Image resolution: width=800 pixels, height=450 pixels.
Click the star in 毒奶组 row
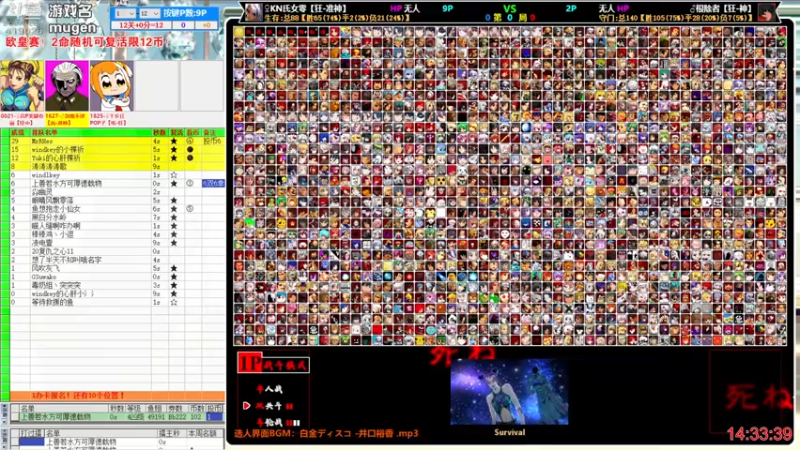(x=174, y=285)
